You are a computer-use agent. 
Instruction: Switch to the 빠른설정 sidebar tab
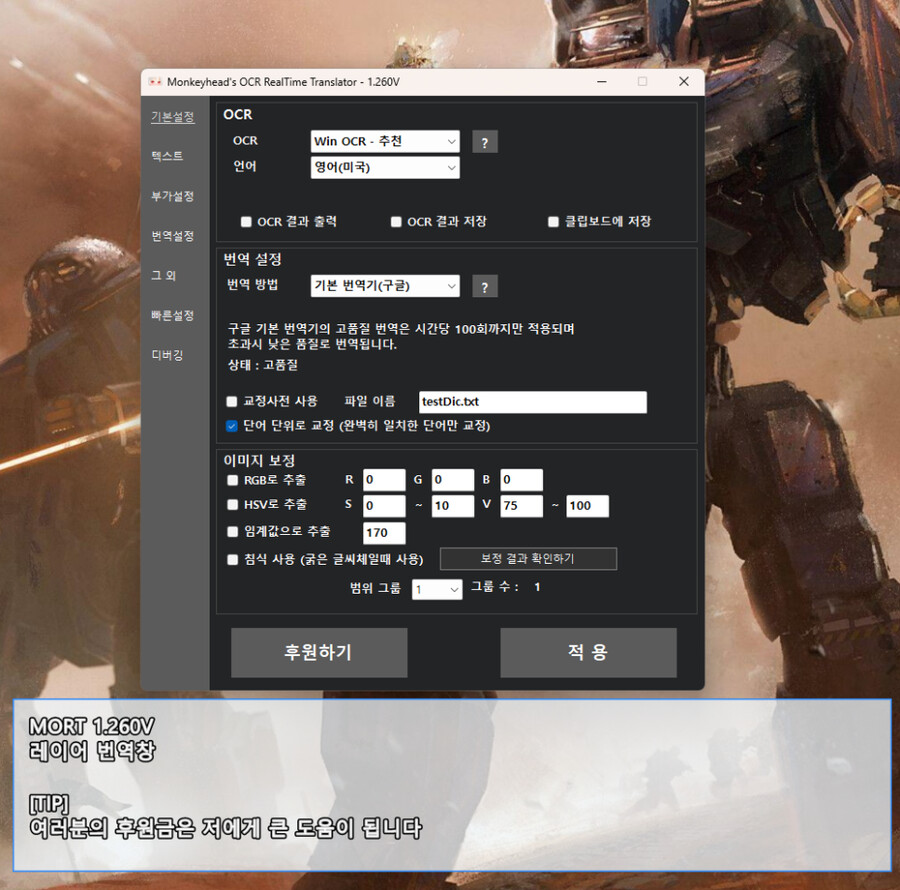click(x=172, y=315)
